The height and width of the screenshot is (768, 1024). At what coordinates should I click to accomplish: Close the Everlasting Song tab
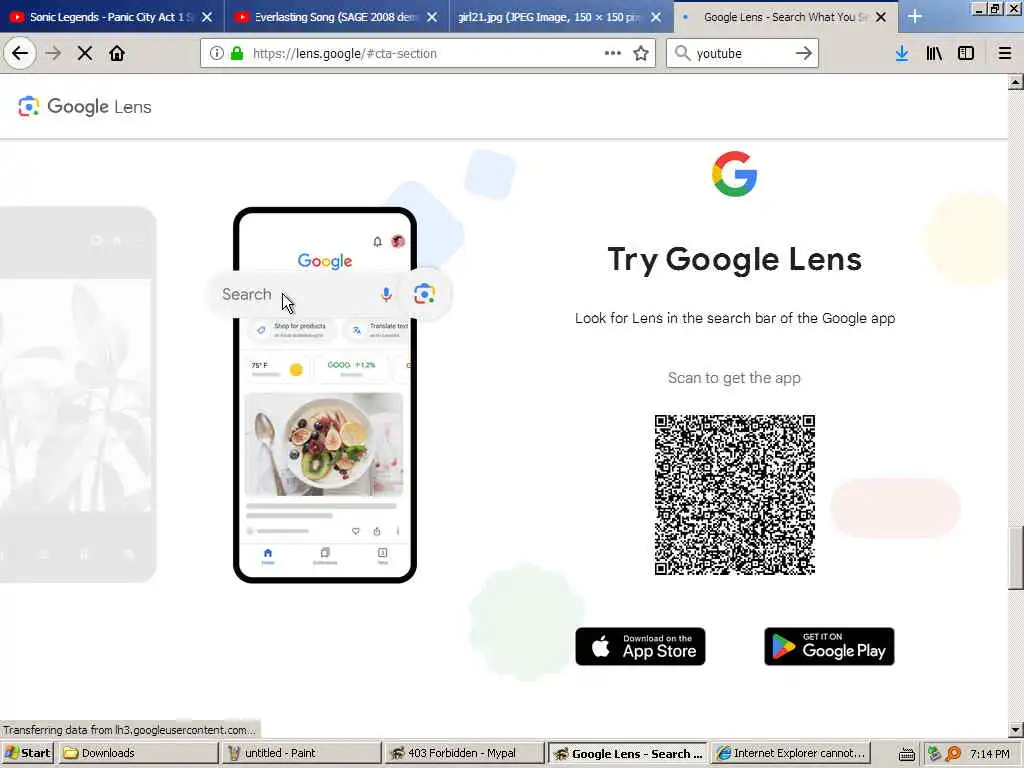[432, 17]
